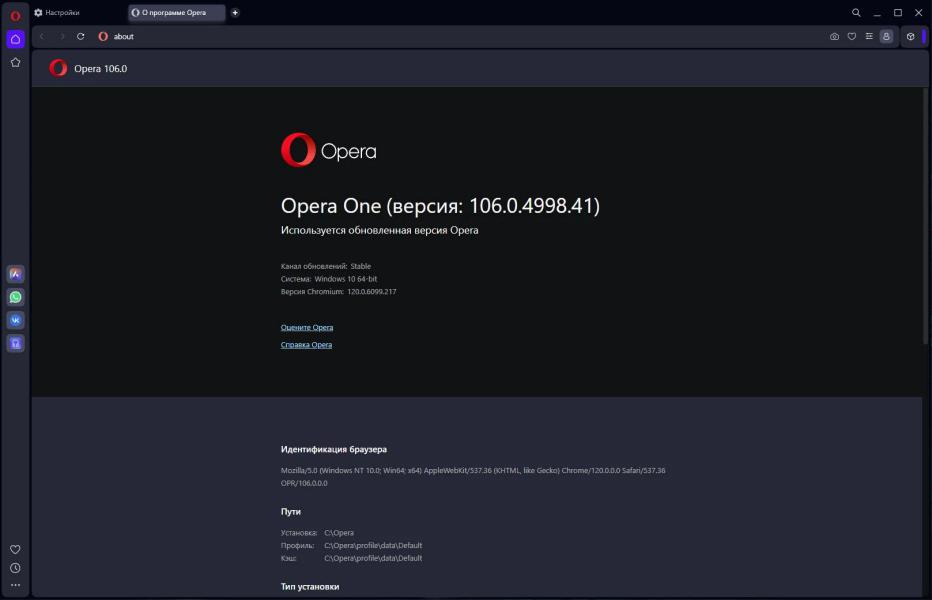Open the purple sidebar app below VK
The width and height of the screenshot is (932, 600).
pos(15,343)
